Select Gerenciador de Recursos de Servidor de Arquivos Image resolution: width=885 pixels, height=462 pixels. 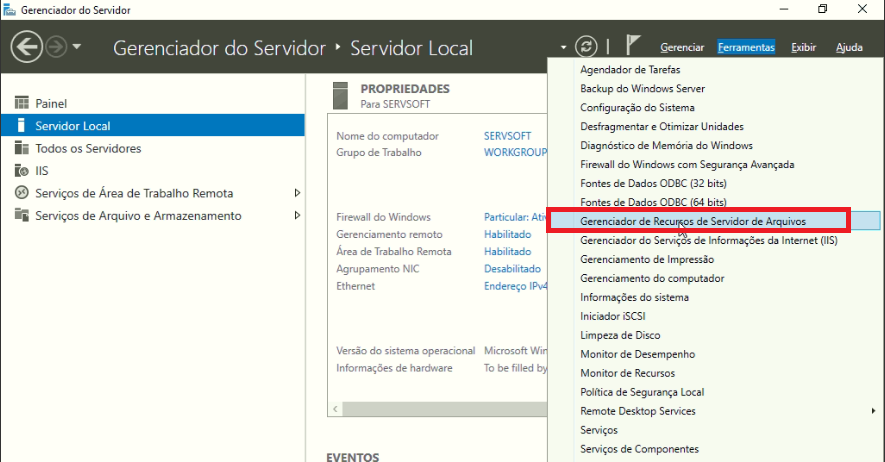pos(692,221)
